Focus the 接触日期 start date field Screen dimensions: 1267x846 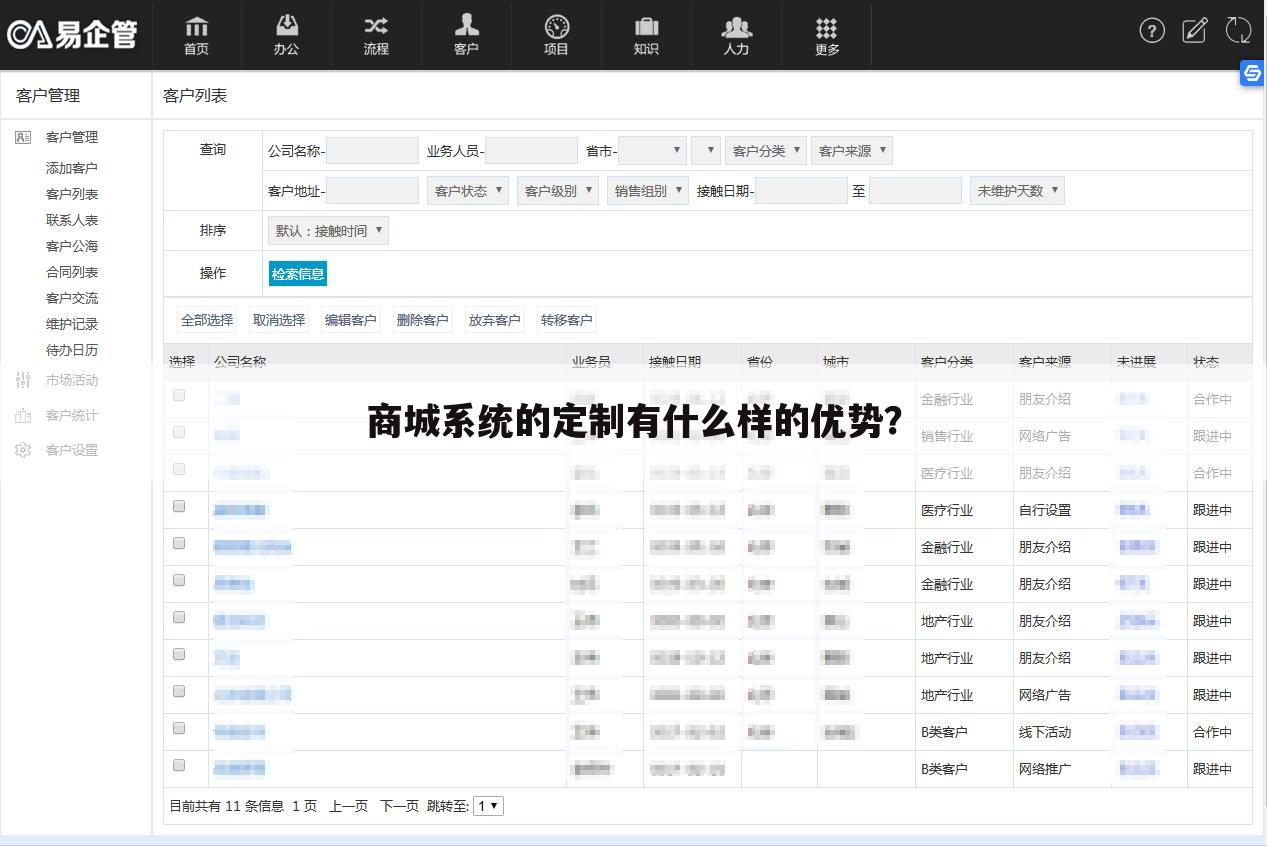(801, 191)
